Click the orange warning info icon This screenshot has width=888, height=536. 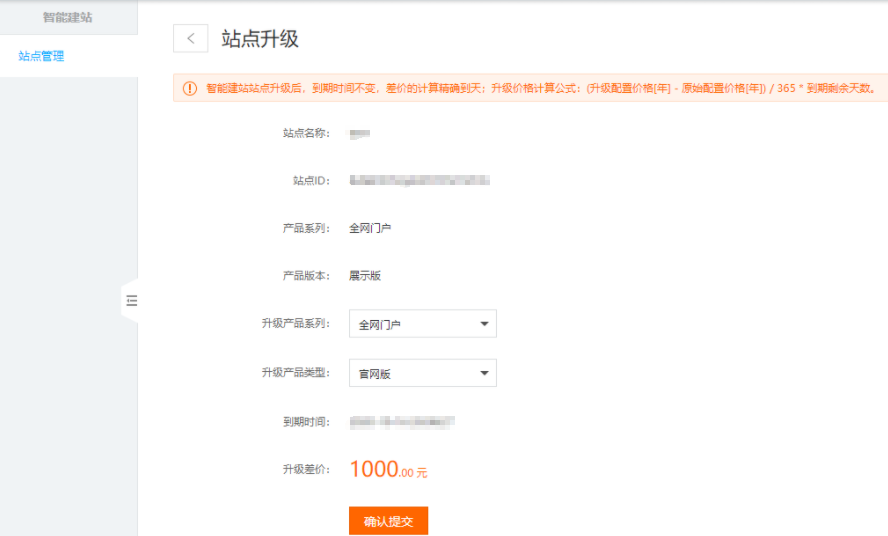click(190, 88)
